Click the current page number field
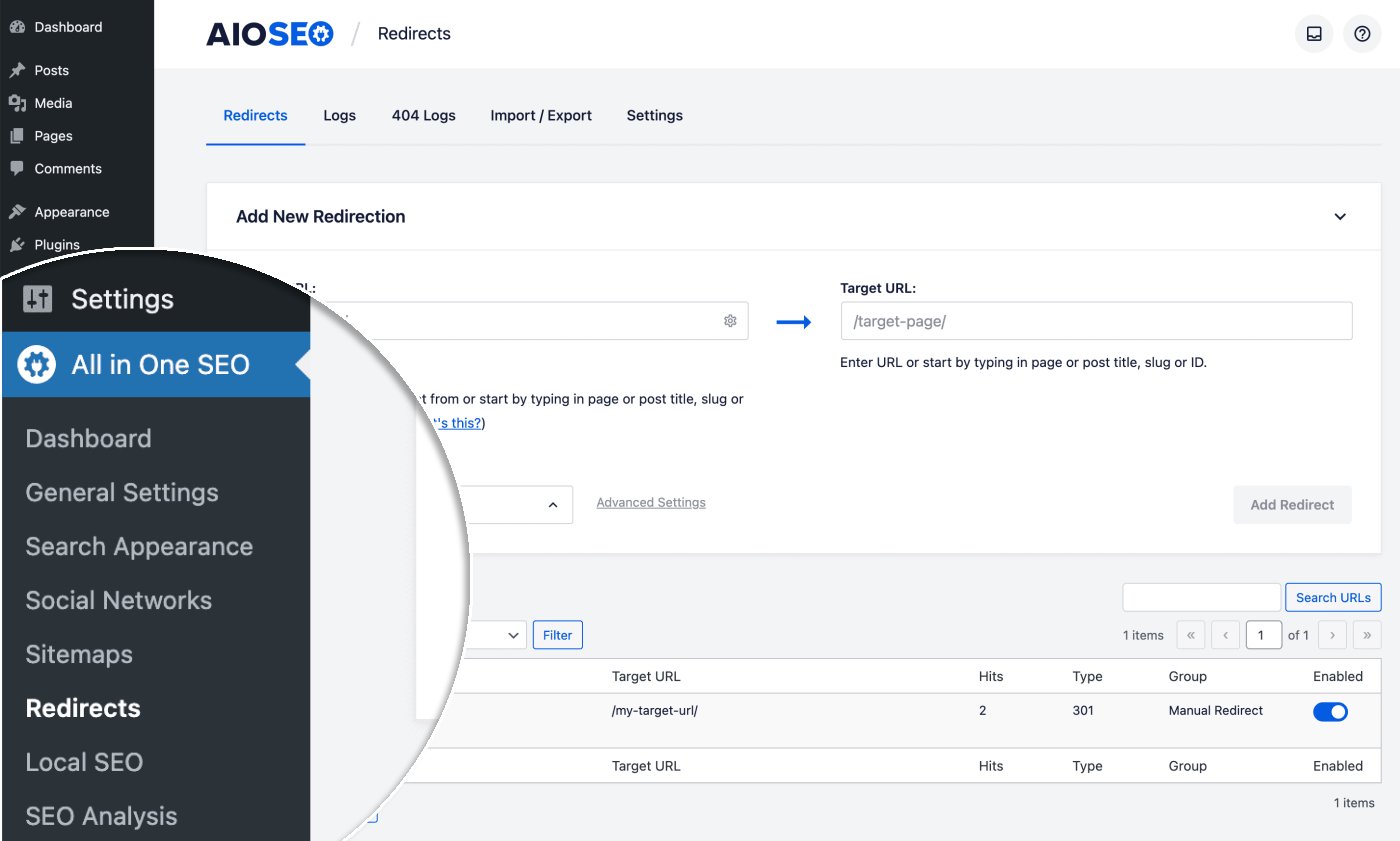Image resolution: width=1400 pixels, height=841 pixels. coord(1264,635)
